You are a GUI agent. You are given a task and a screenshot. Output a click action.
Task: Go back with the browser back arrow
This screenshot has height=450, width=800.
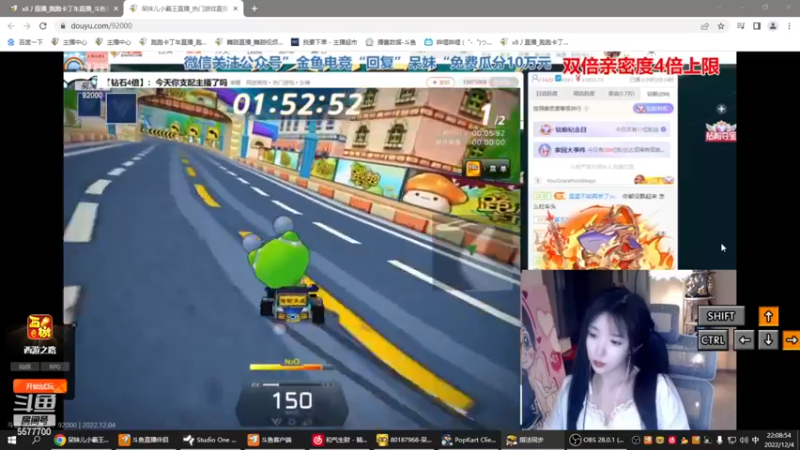pos(11,26)
